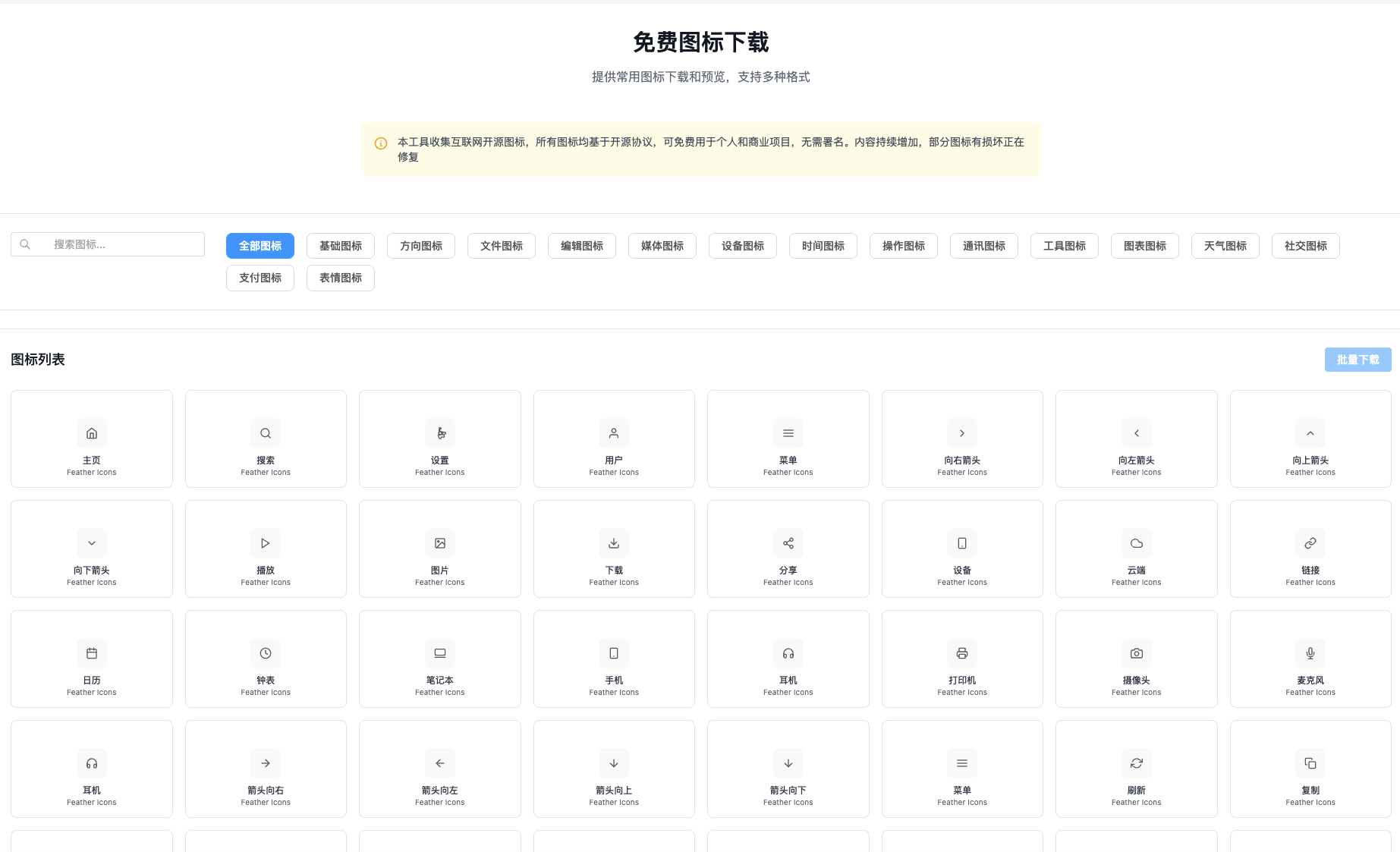
Task: Click the 钟表 clock icon
Action: pos(266,653)
